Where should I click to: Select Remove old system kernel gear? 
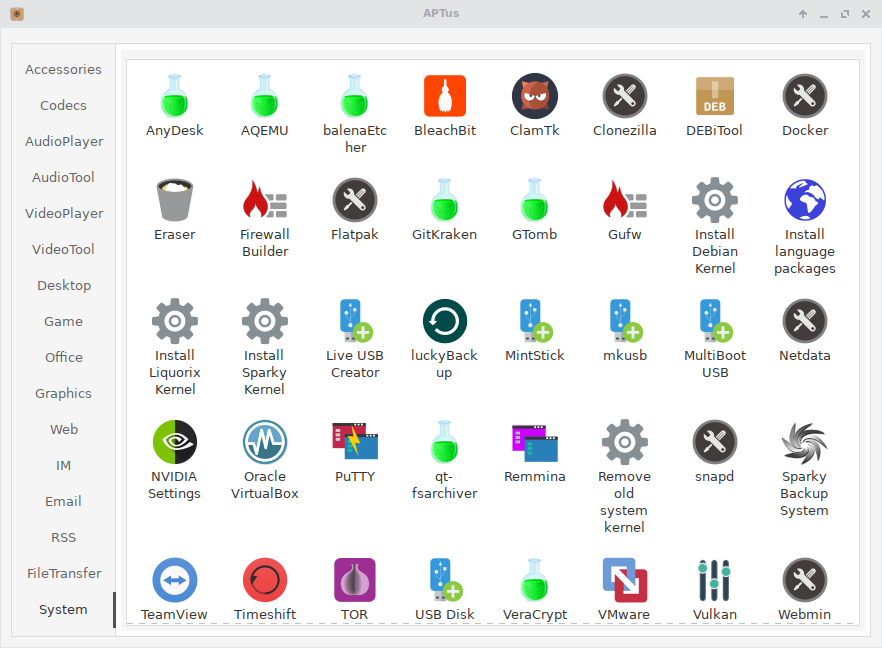625,442
